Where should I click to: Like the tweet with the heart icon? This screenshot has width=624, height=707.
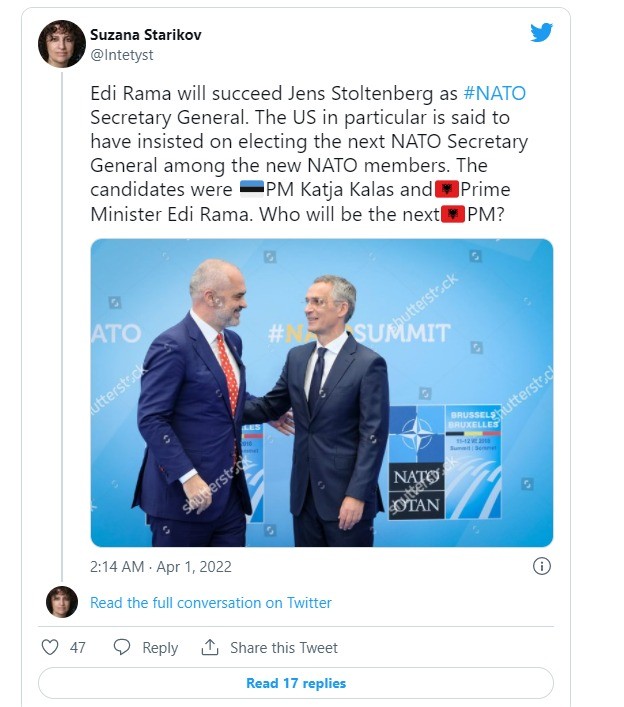pyautogui.click(x=50, y=647)
